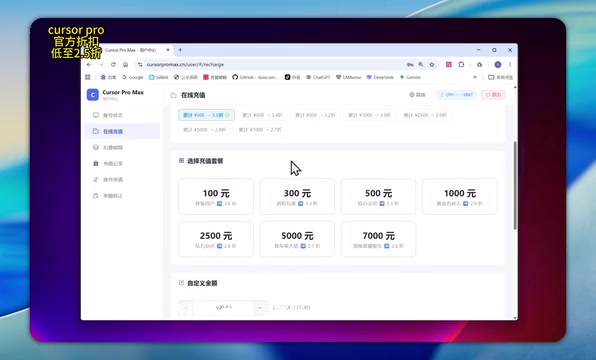Open the bookmarks star panel in toolbar
This screenshot has height=360, width=596.
pyautogui.click(x=479, y=65)
